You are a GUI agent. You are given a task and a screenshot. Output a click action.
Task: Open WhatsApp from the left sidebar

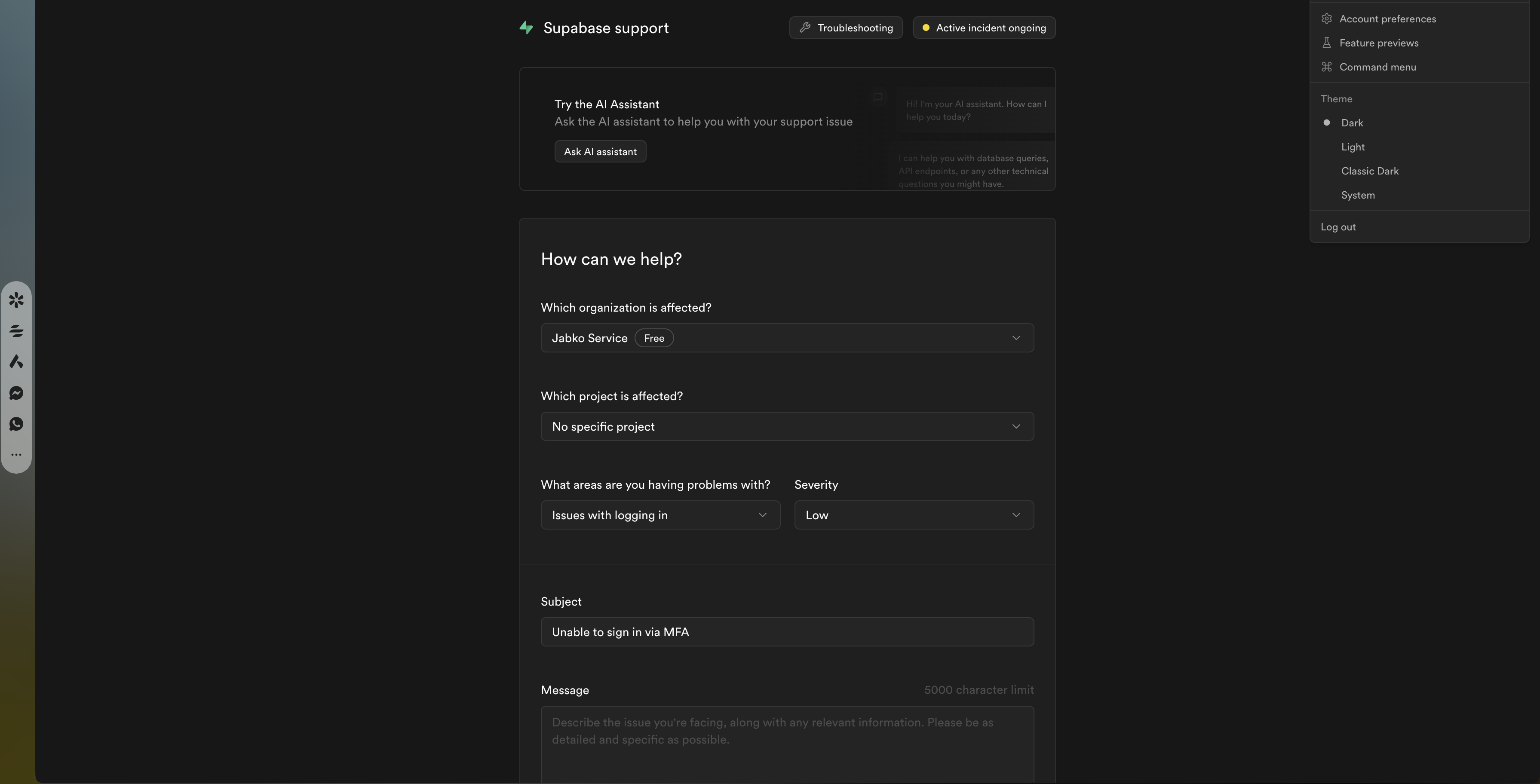(x=16, y=424)
